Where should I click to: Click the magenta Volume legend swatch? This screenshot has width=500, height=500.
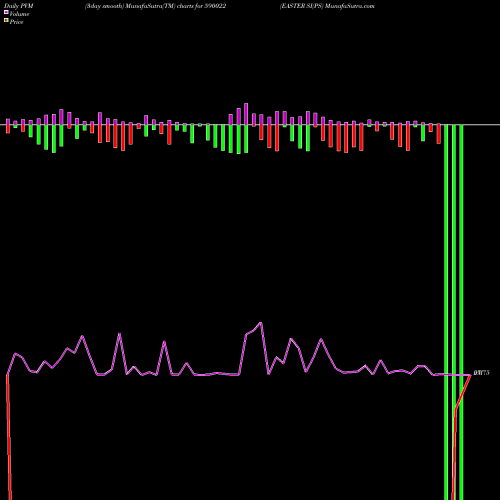tap(6, 13)
